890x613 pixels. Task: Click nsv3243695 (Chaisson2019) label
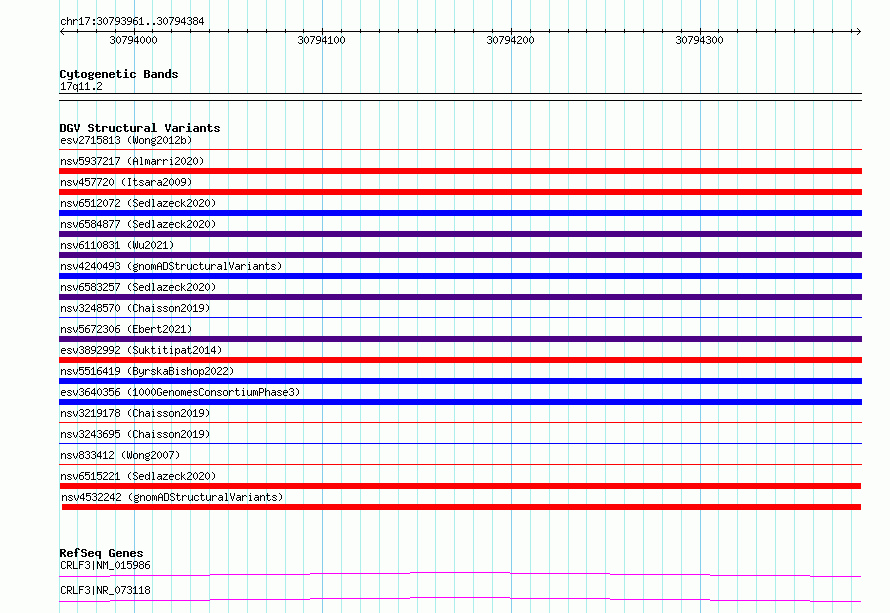pyautogui.click(x=135, y=434)
